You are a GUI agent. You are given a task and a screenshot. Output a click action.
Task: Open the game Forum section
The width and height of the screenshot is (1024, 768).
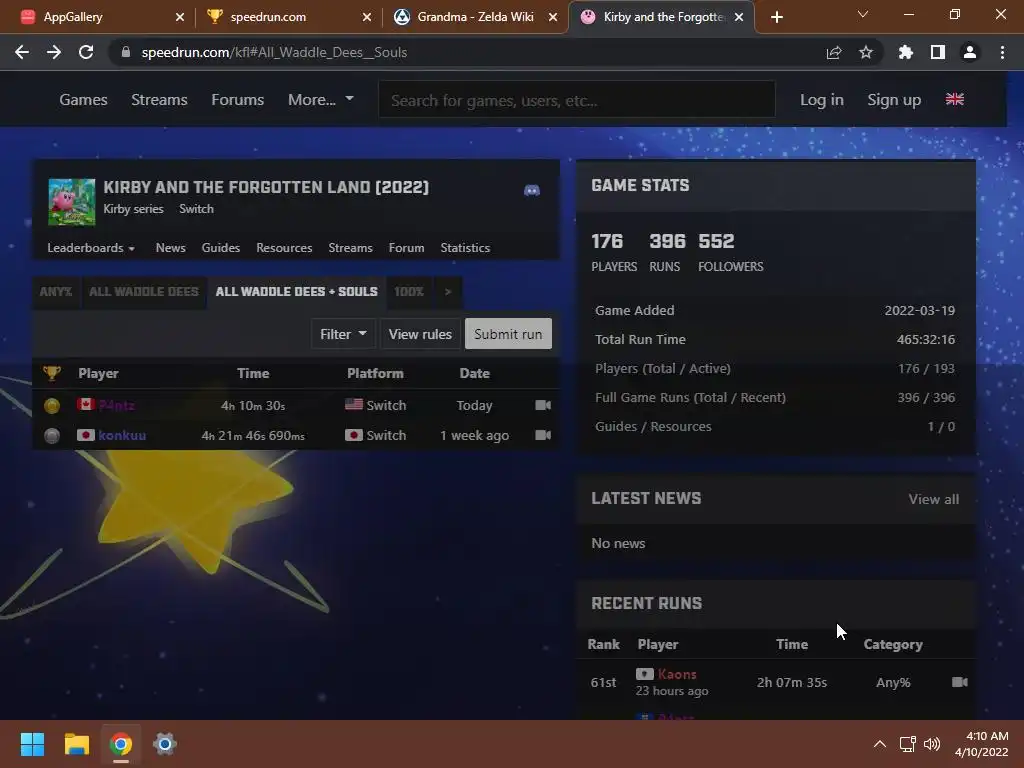(x=406, y=248)
